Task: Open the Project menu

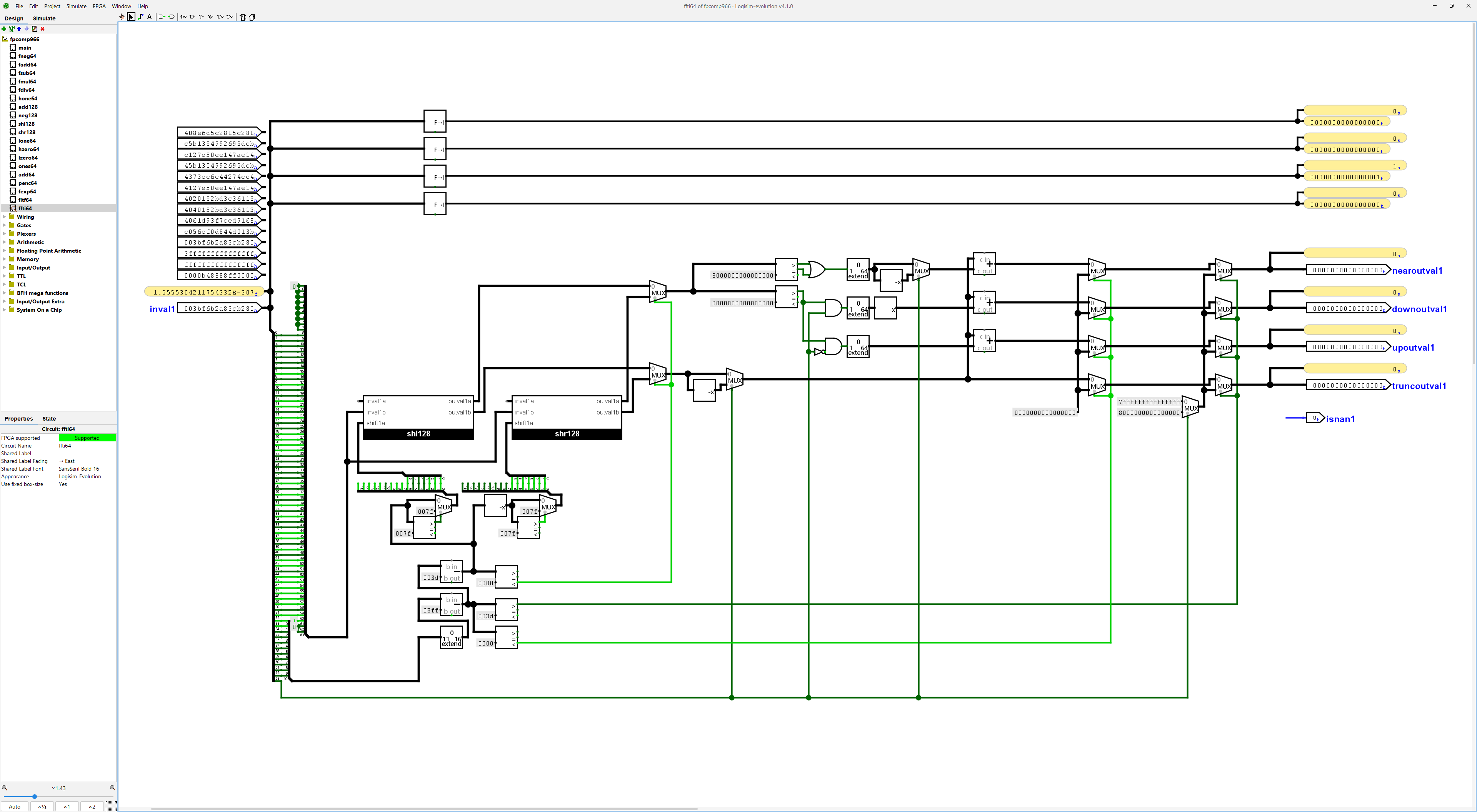Action: point(52,6)
